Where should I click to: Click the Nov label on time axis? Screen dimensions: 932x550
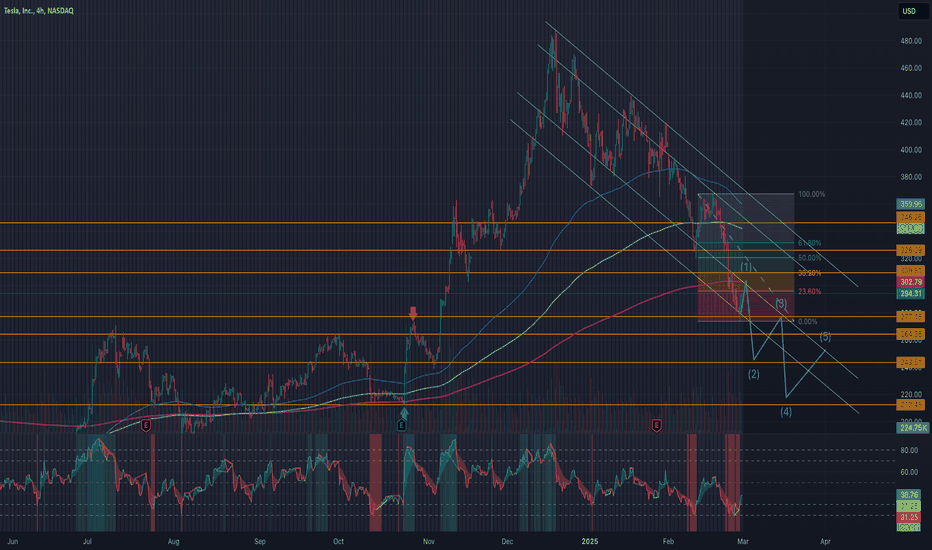point(429,542)
